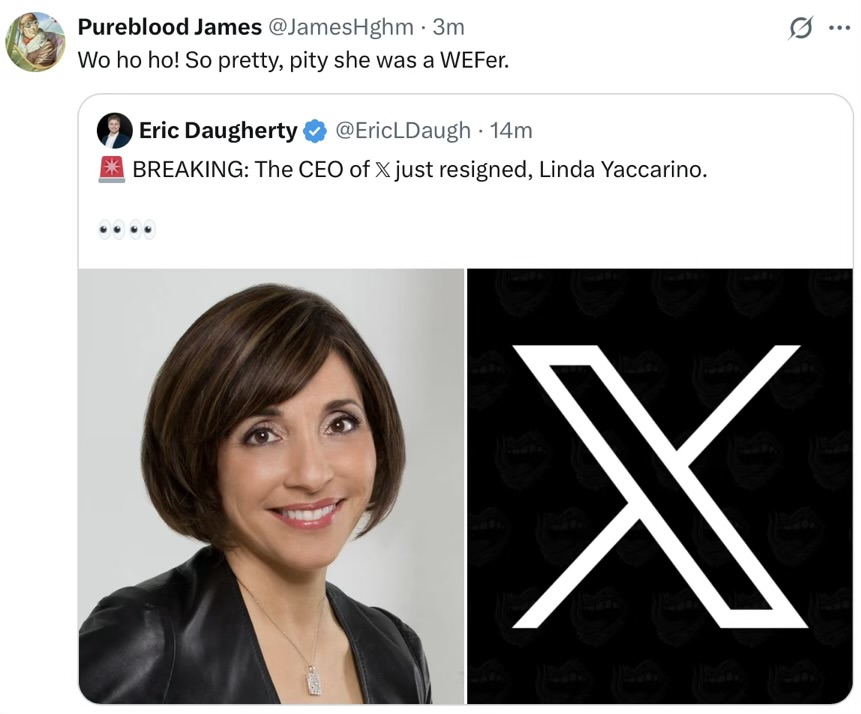This screenshot has width=861, height=714.
Task: Click the 3m timestamp
Action: click(449, 27)
